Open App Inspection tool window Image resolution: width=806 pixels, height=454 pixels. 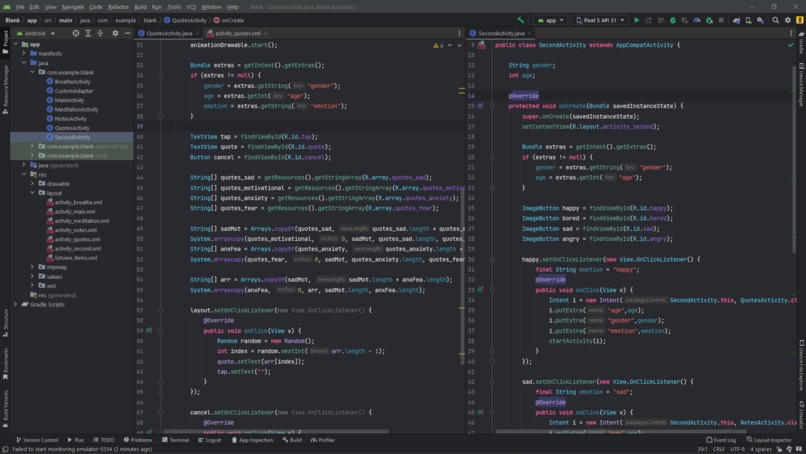pos(252,440)
